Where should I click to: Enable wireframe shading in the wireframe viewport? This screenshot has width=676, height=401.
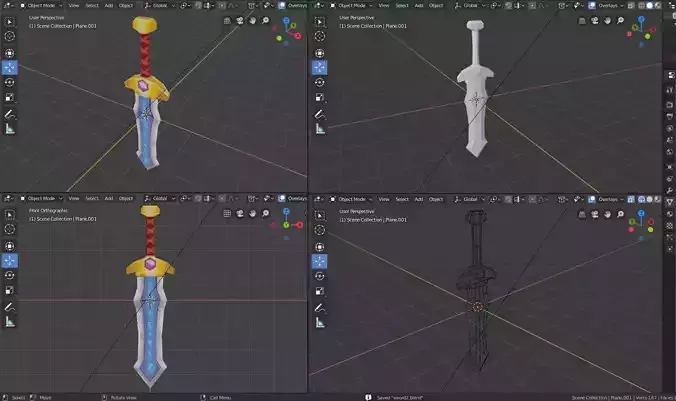tap(642, 199)
